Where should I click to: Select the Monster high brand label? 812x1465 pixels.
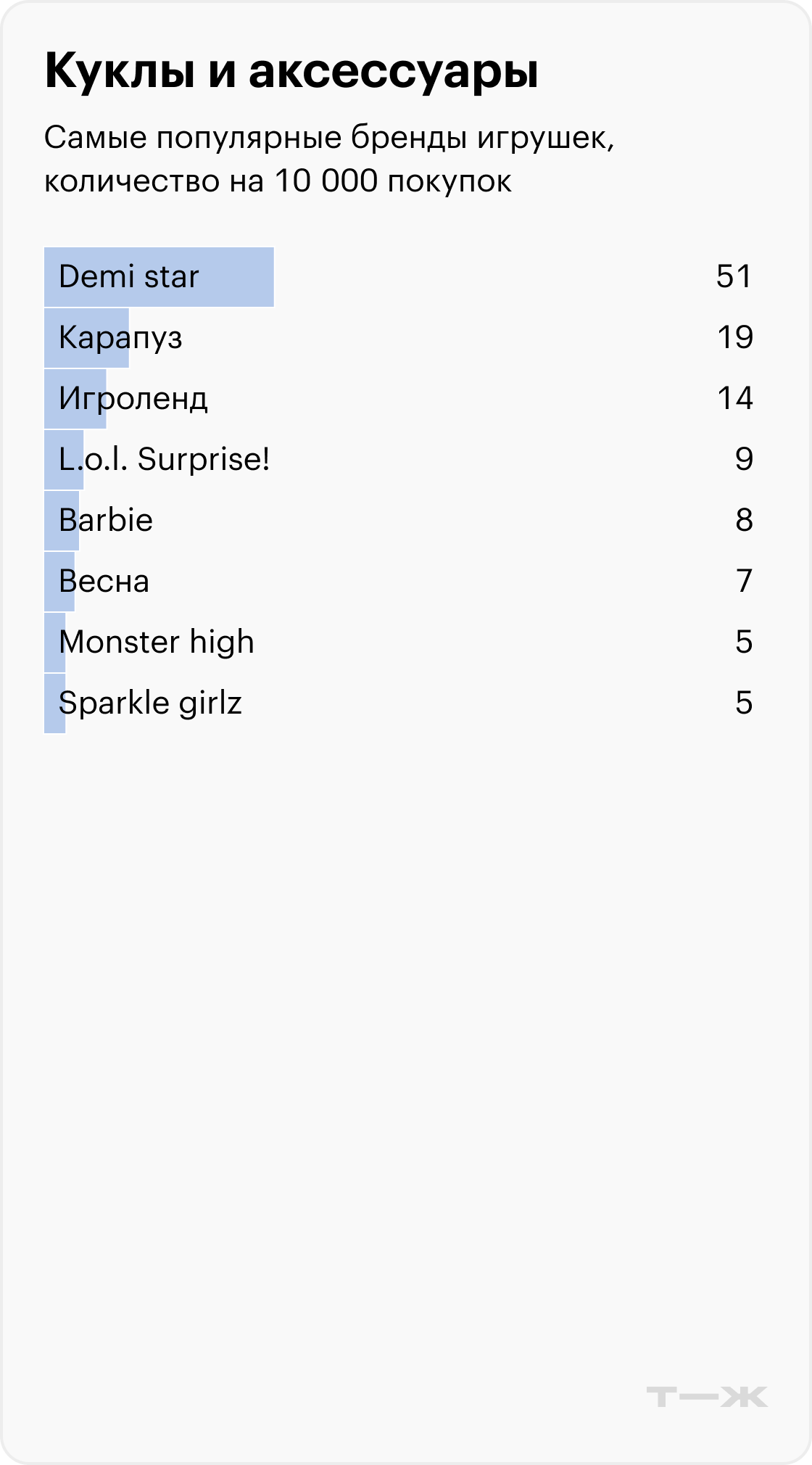coord(157,643)
